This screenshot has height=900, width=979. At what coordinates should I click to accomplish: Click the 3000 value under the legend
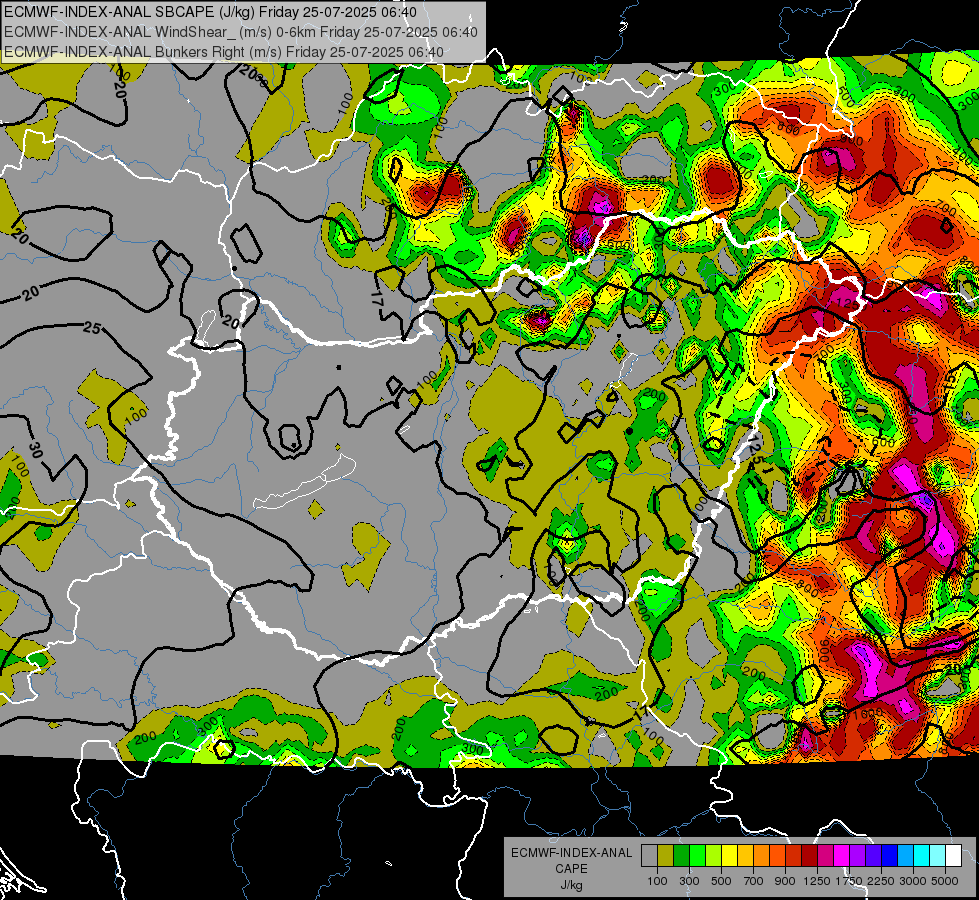tap(913, 881)
